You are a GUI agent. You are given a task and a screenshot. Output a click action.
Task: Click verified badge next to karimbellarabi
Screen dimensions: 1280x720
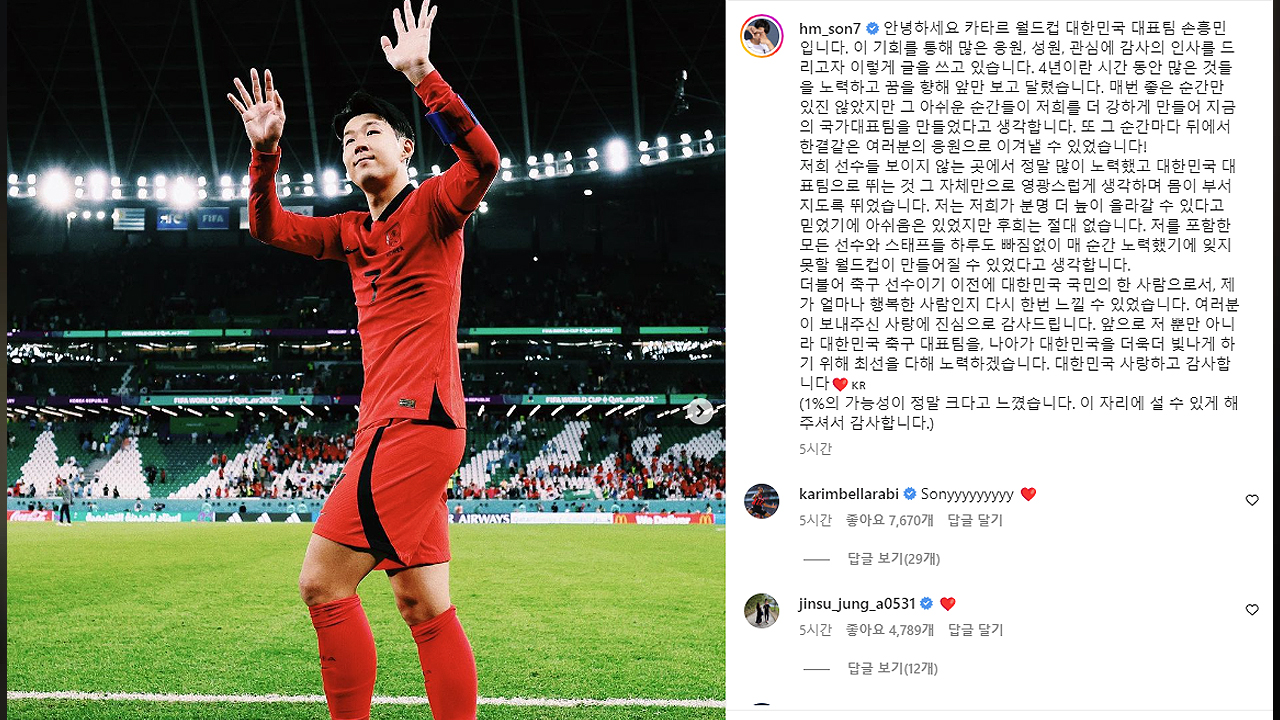[x=910, y=494]
